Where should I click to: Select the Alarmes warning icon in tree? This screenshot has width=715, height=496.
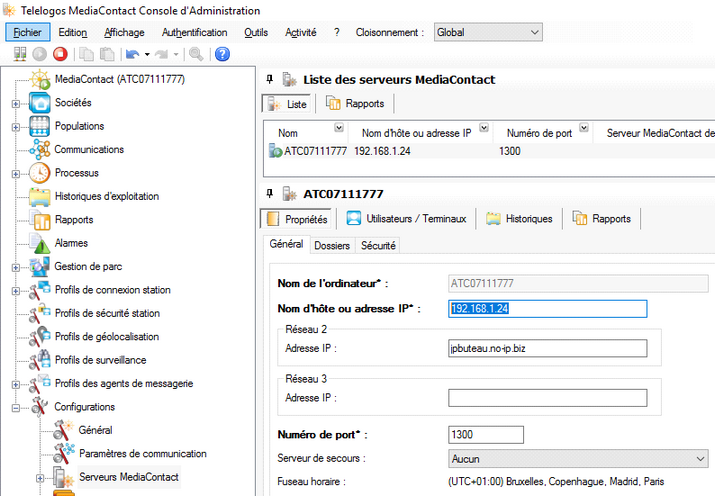[x=40, y=243]
